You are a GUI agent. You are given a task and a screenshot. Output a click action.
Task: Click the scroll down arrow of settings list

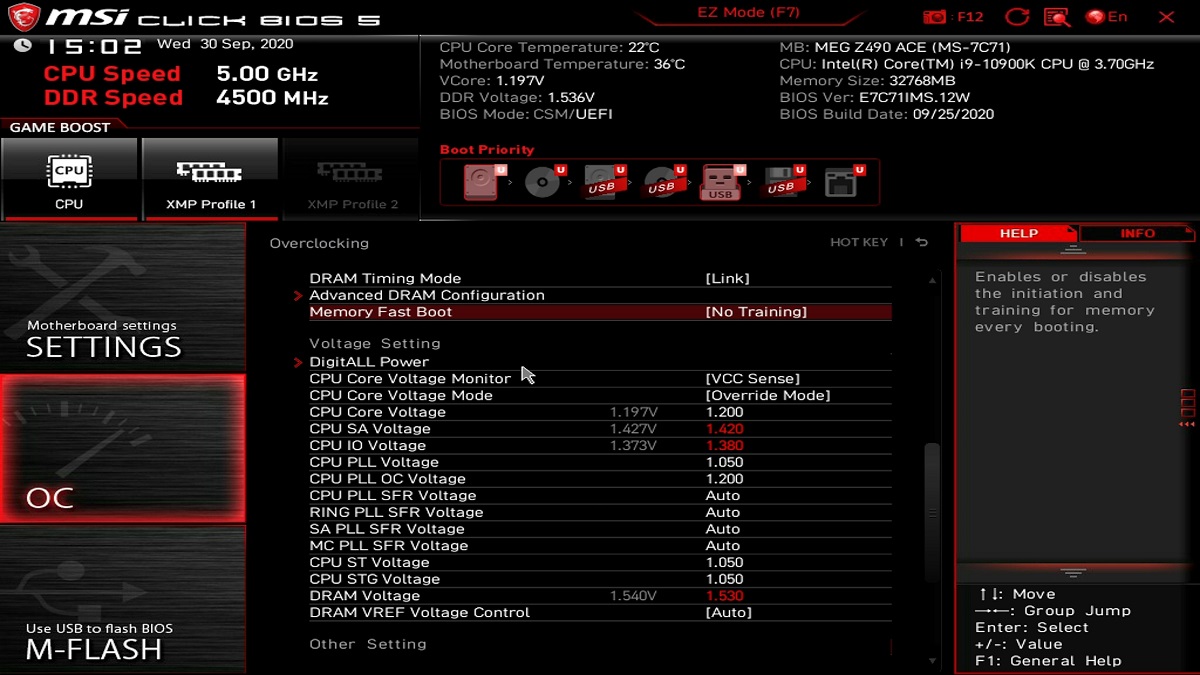932,661
